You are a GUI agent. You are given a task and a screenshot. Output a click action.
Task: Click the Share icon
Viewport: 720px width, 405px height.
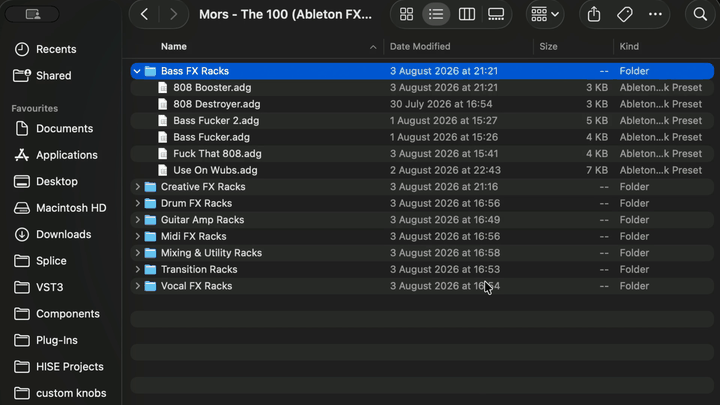coord(594,14)
